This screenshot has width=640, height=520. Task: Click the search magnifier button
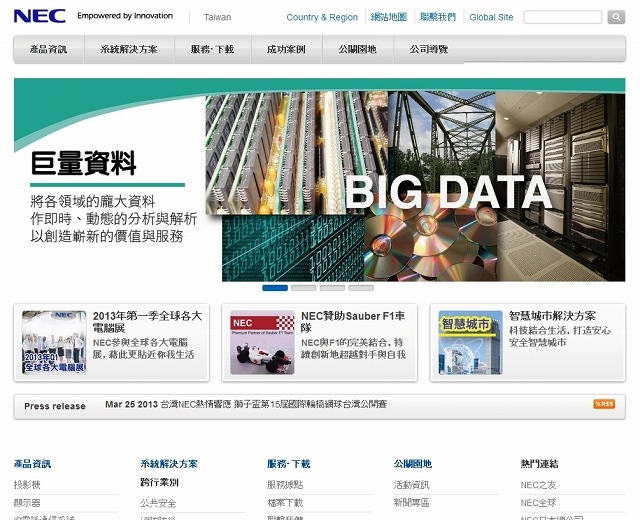point(616,17)
